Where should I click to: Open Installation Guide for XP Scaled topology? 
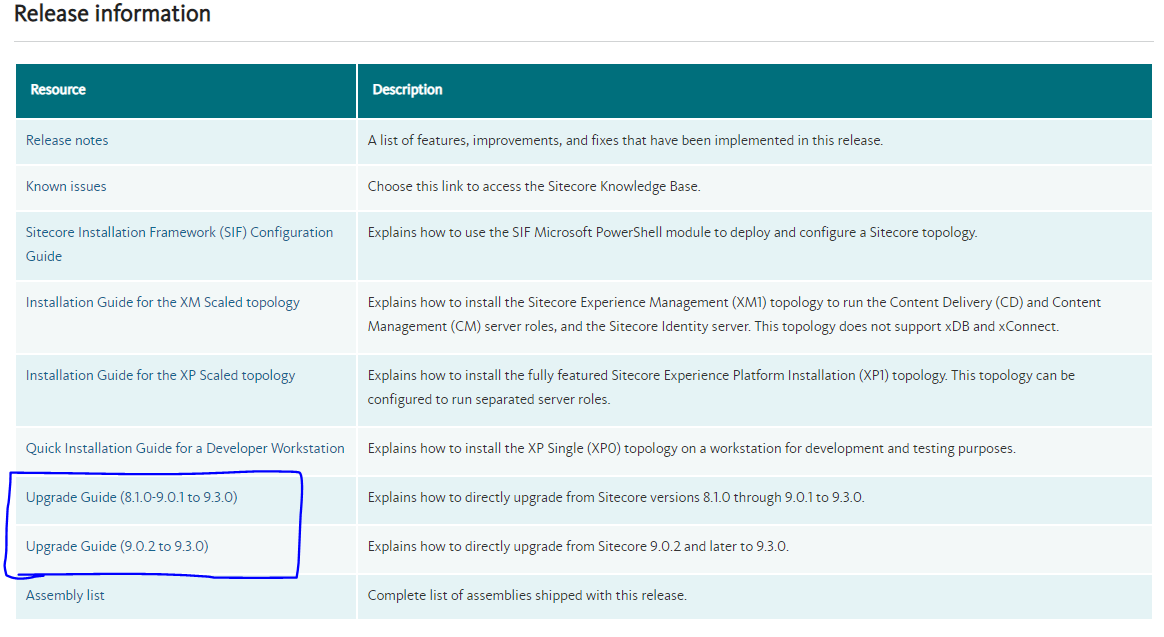(x=160, y=375)
